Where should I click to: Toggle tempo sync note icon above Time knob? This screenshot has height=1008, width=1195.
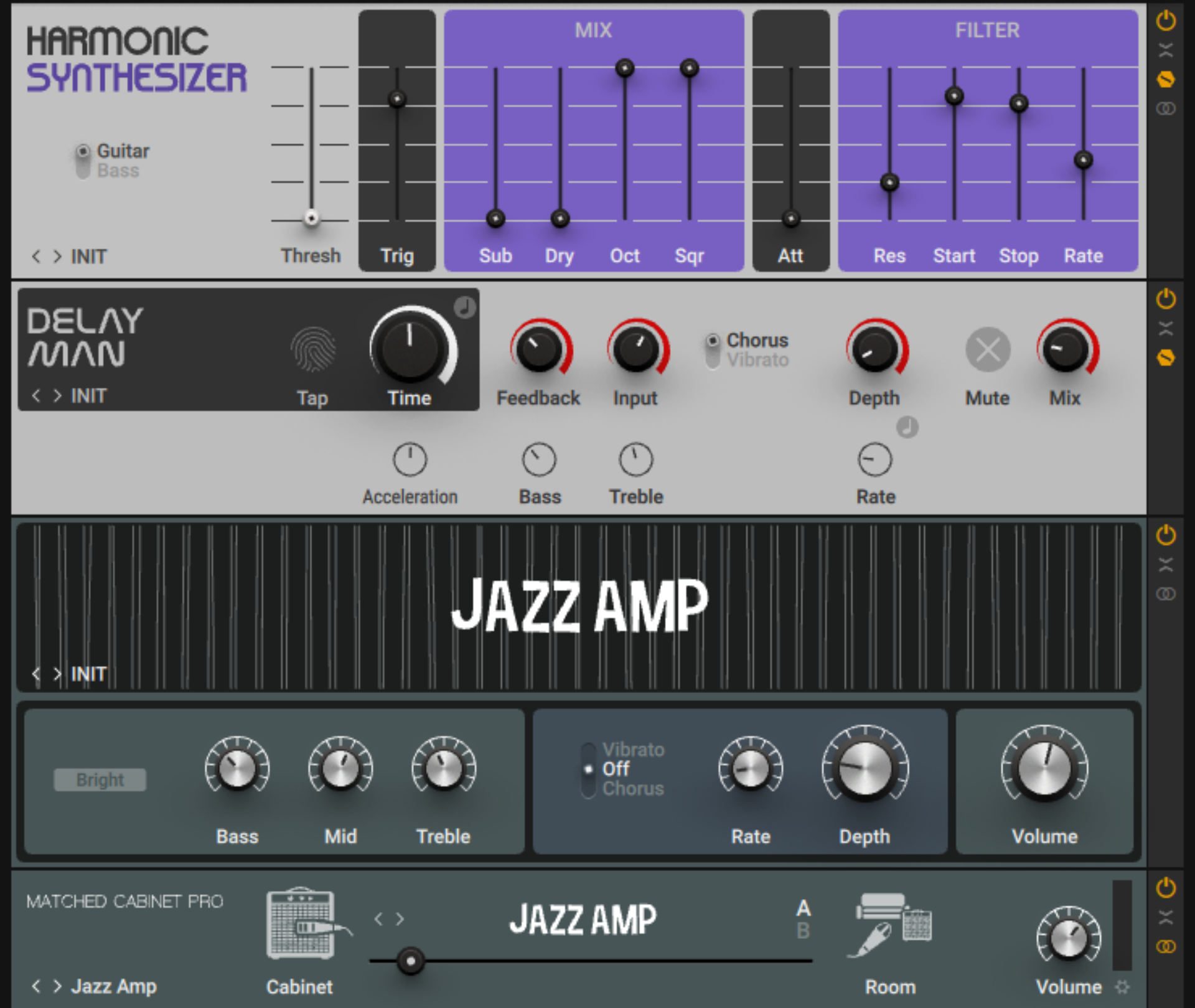[466, 308]
